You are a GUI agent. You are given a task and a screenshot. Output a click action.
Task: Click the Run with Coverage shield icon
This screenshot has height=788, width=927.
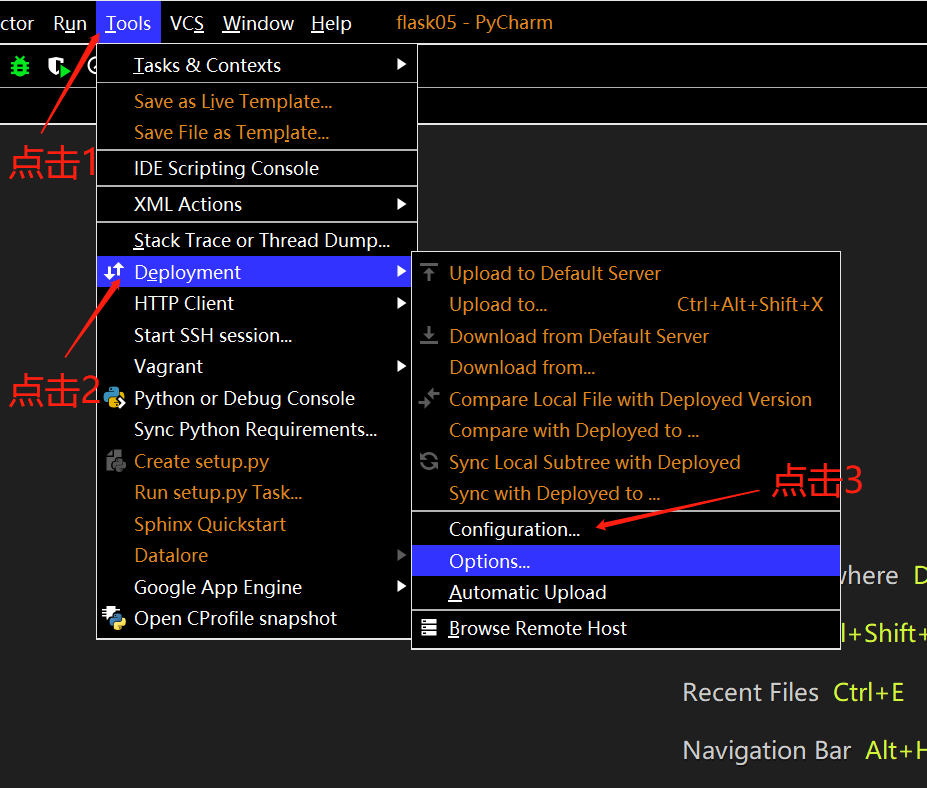[58, 66]
